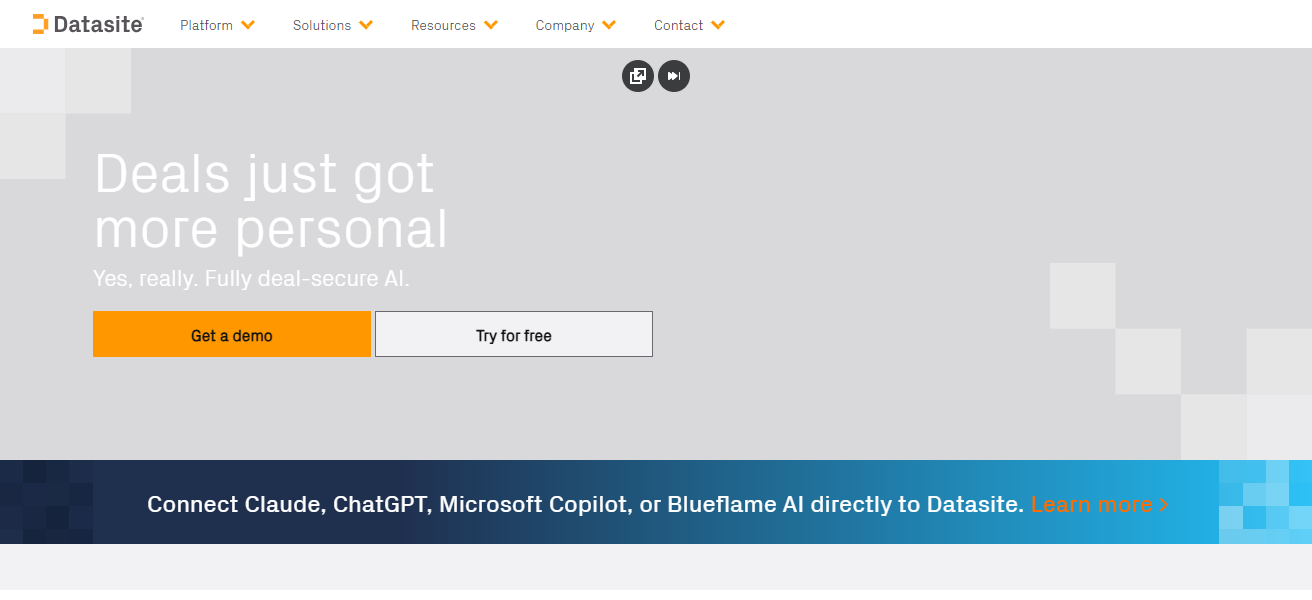Expand the Resources dropdown chevron
The width and height of the screenshot is (1312, 600).
(x=491, y=25)
